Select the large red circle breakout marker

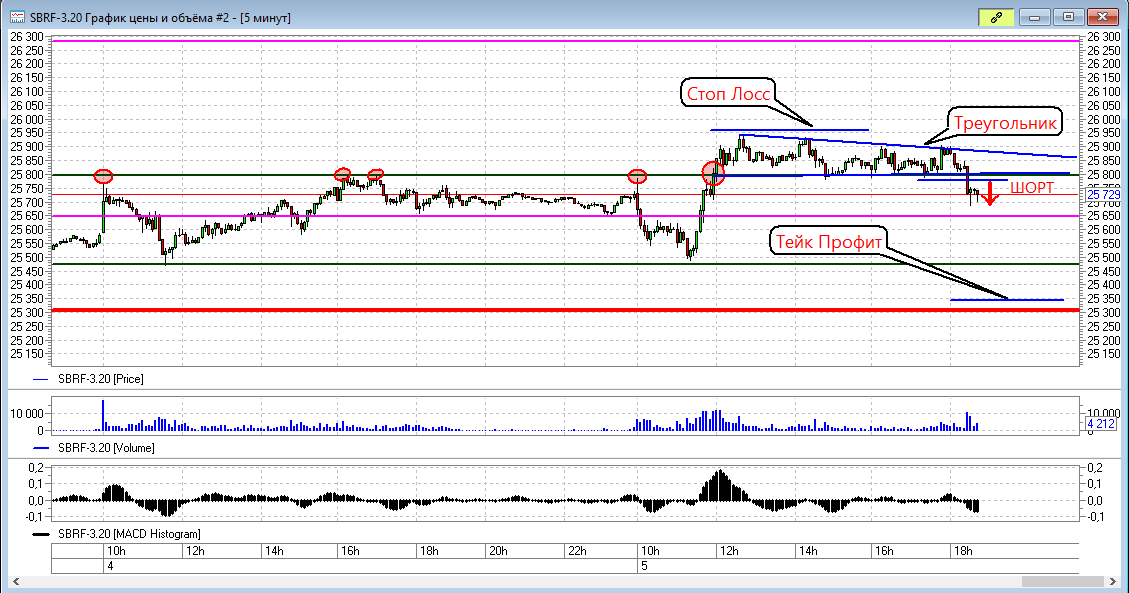click(713, 173)
